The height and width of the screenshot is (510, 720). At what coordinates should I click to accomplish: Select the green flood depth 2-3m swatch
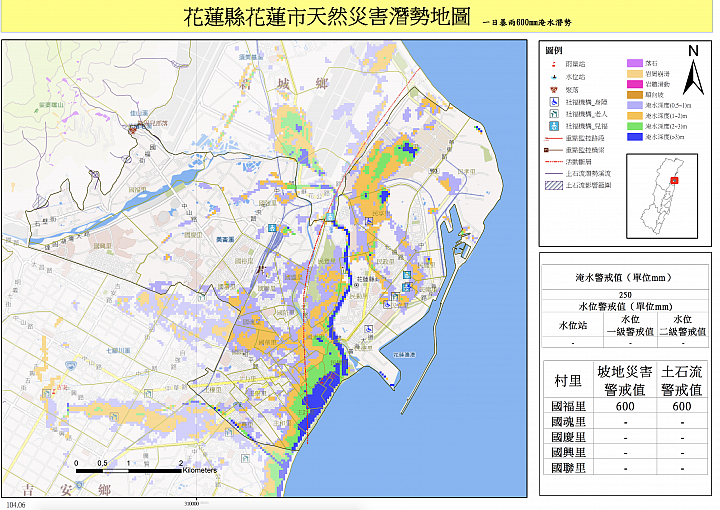point(633,127)
